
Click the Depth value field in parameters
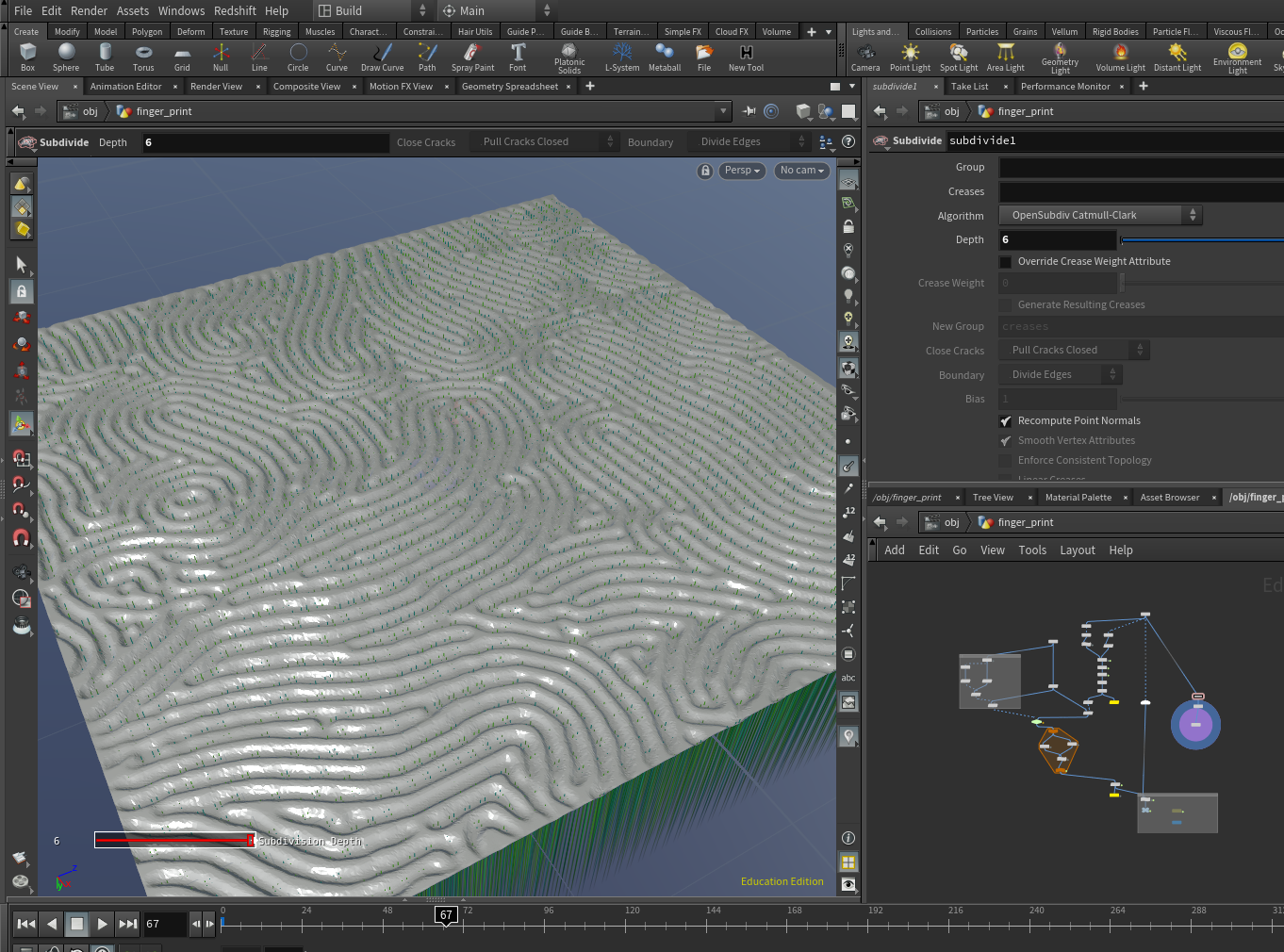coord(1057,240)
